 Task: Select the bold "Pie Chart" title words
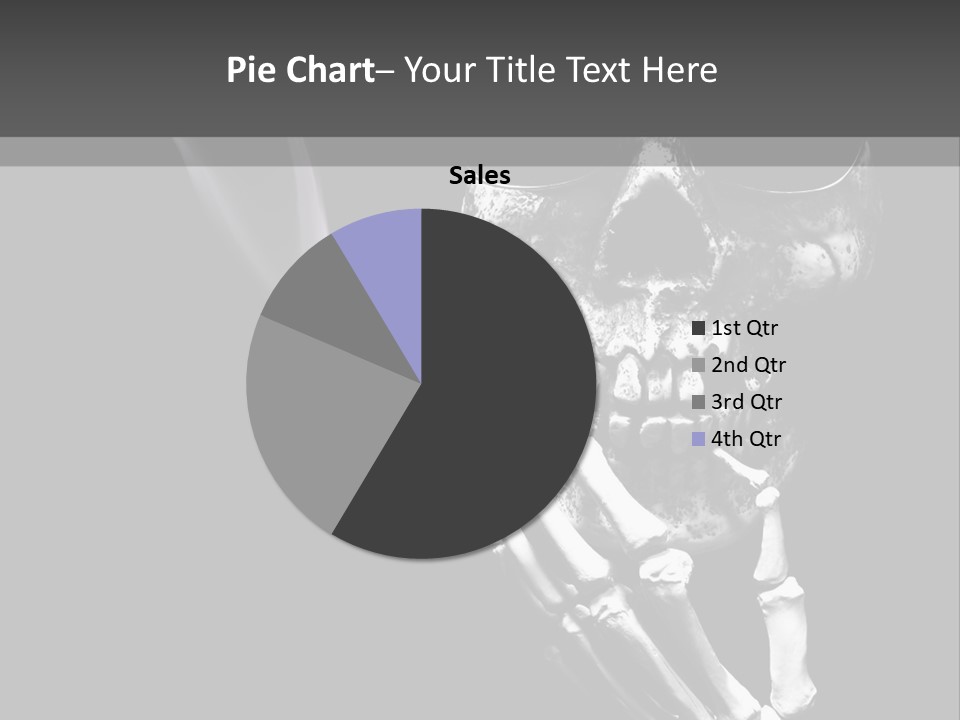pos(299,70)
